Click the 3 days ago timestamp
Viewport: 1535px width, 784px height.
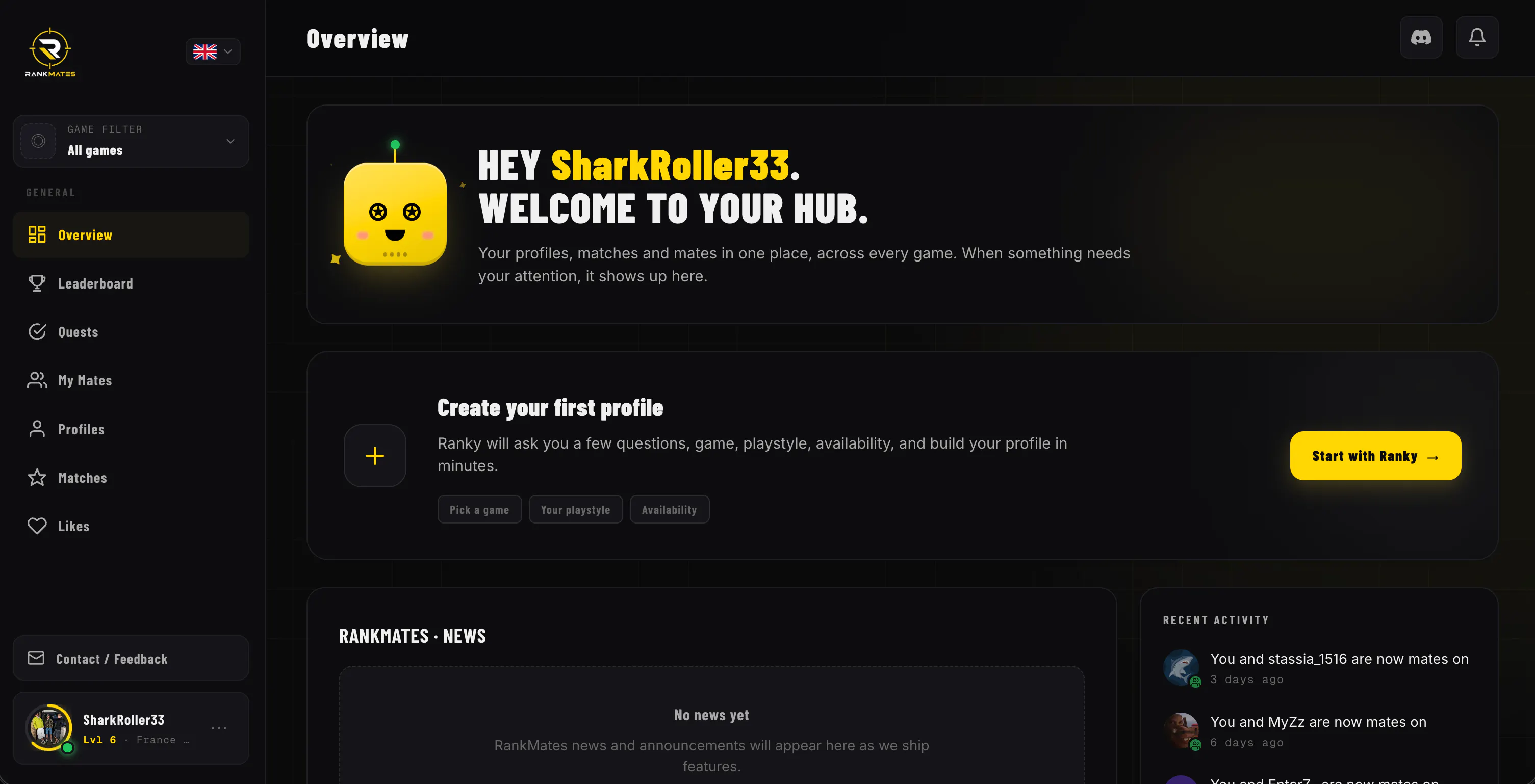(x=1246, y=679)
